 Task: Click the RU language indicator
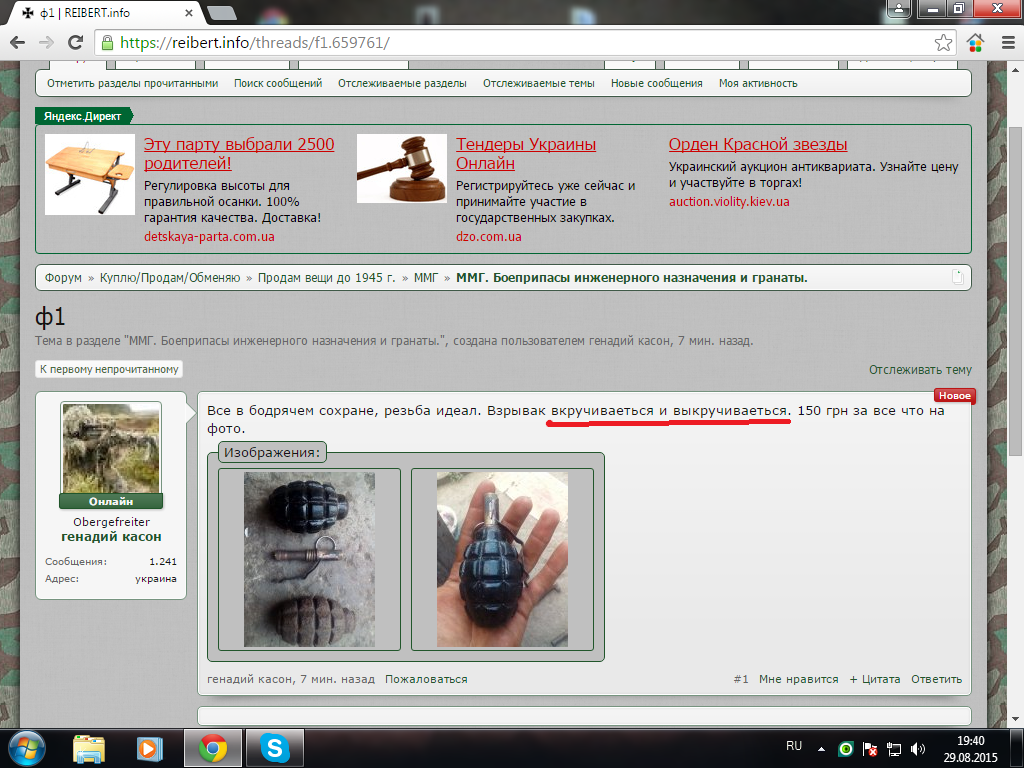[x=793, y=746]
